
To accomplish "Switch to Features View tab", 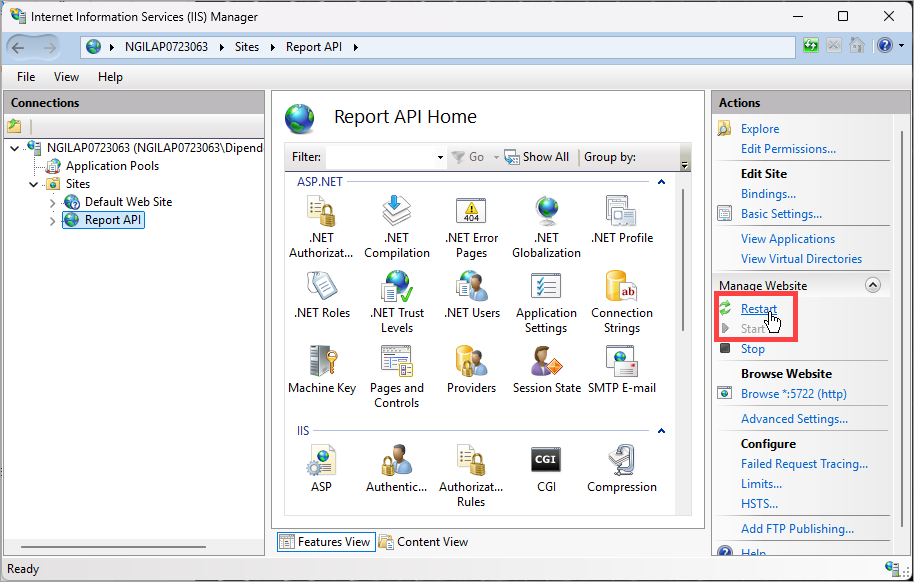I will pos(326,542).
